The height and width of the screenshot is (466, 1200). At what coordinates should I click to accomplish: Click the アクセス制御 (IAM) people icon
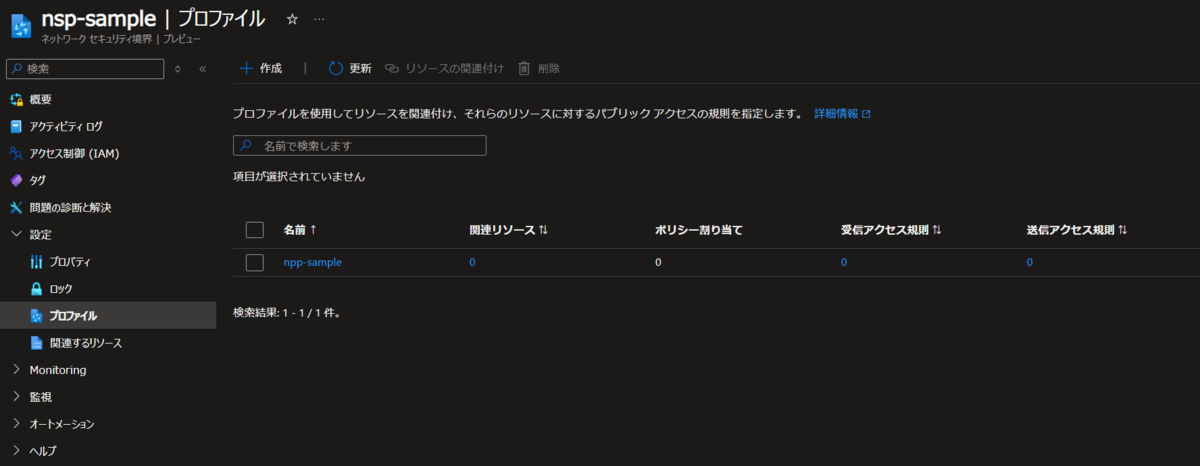click(16, 153)
